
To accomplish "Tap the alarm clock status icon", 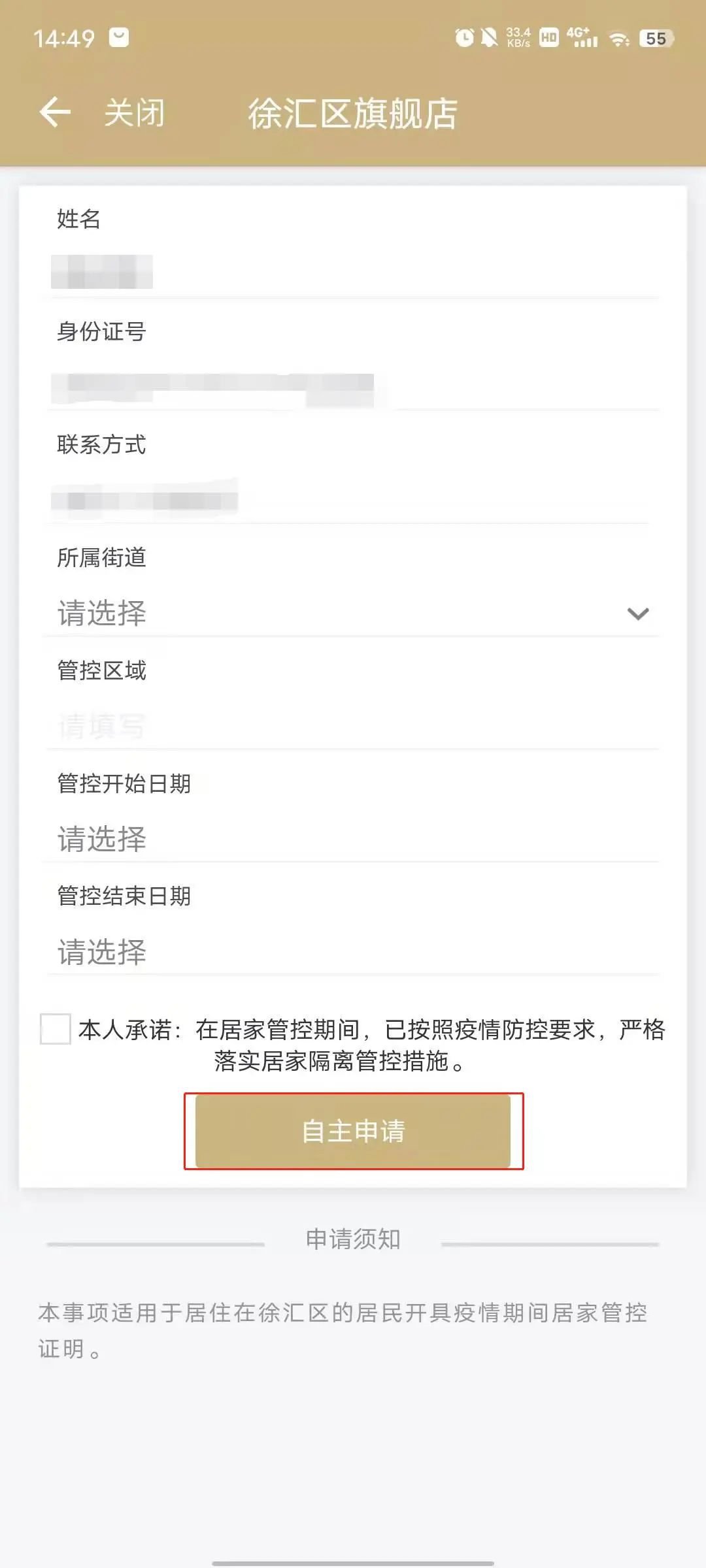I will coord(464,38).
